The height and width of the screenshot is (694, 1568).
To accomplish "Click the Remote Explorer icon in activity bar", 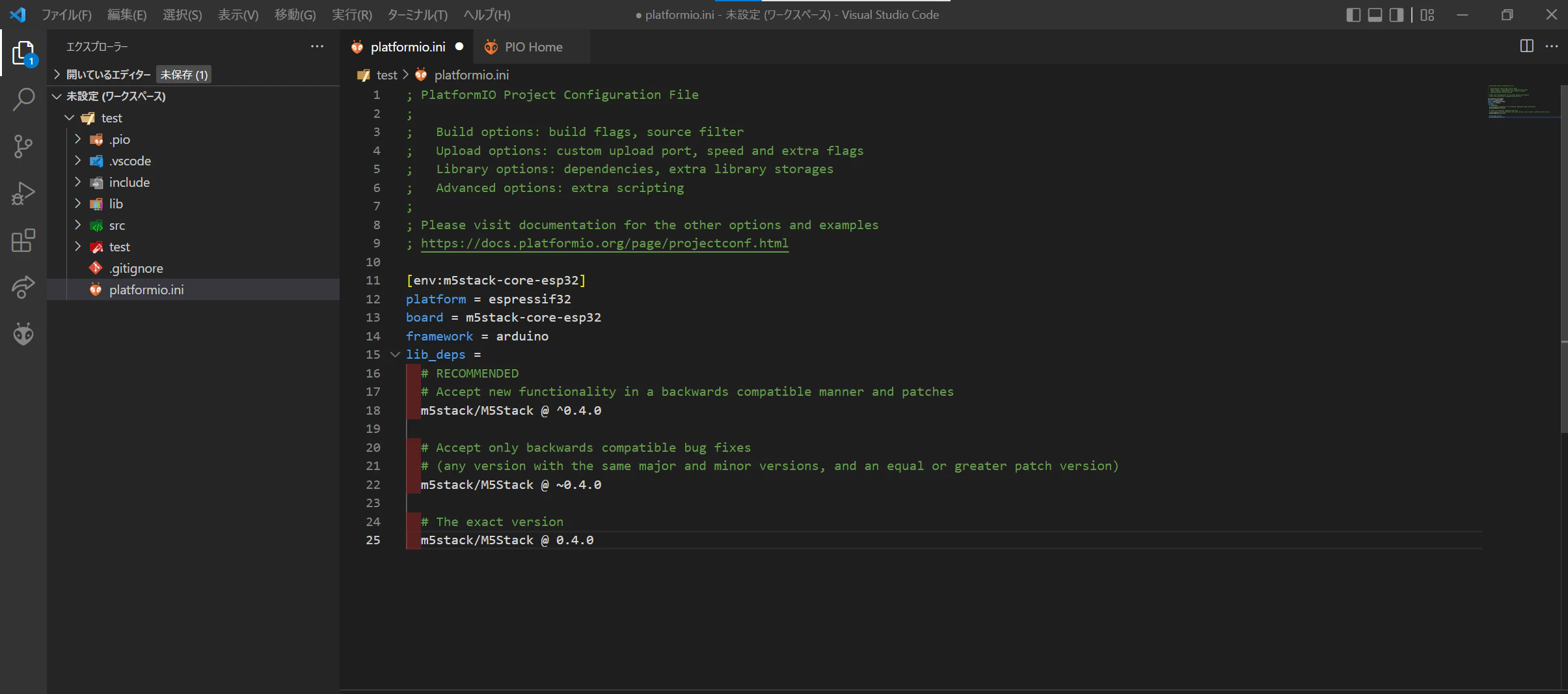I will (x=23, y=287).
